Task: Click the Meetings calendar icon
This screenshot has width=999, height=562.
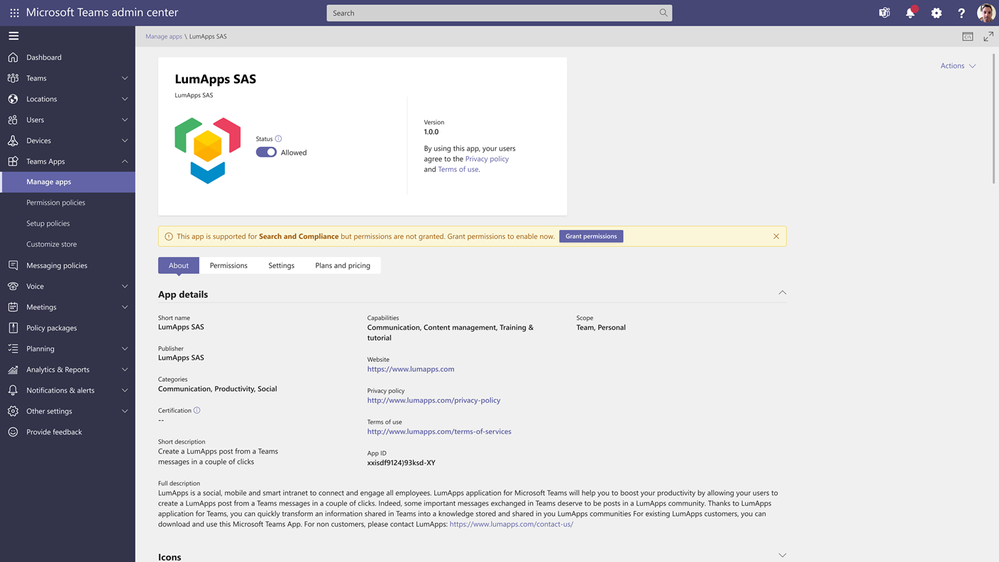Action: (13, 307)
